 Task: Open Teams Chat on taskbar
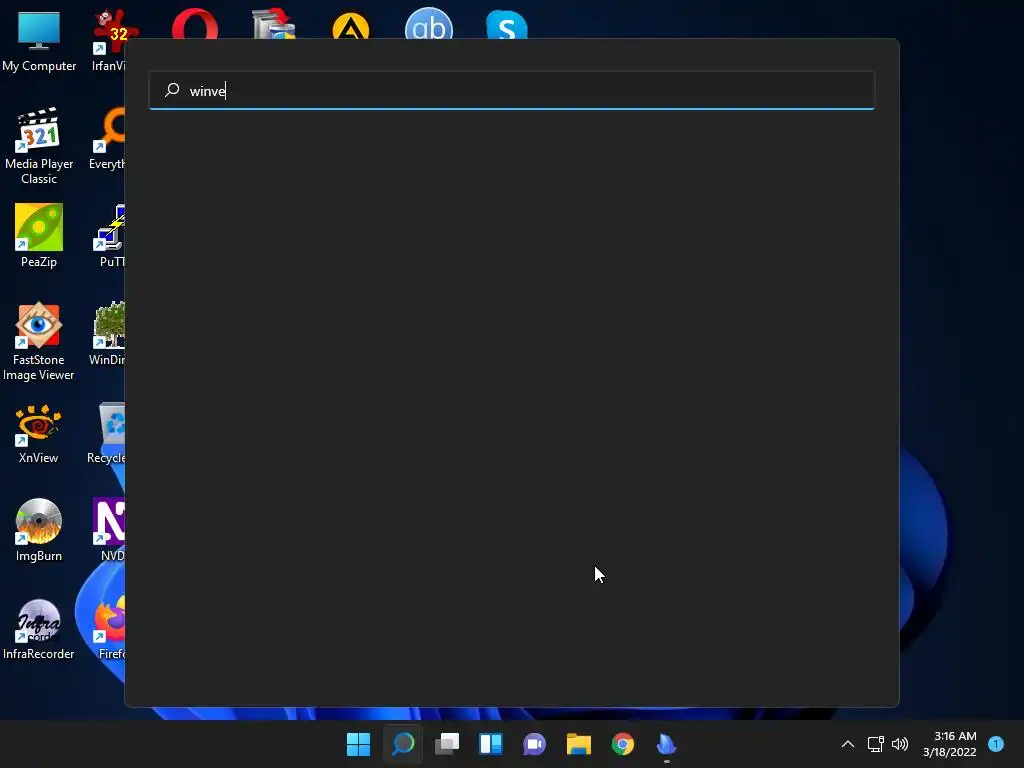tap(534, 744)
